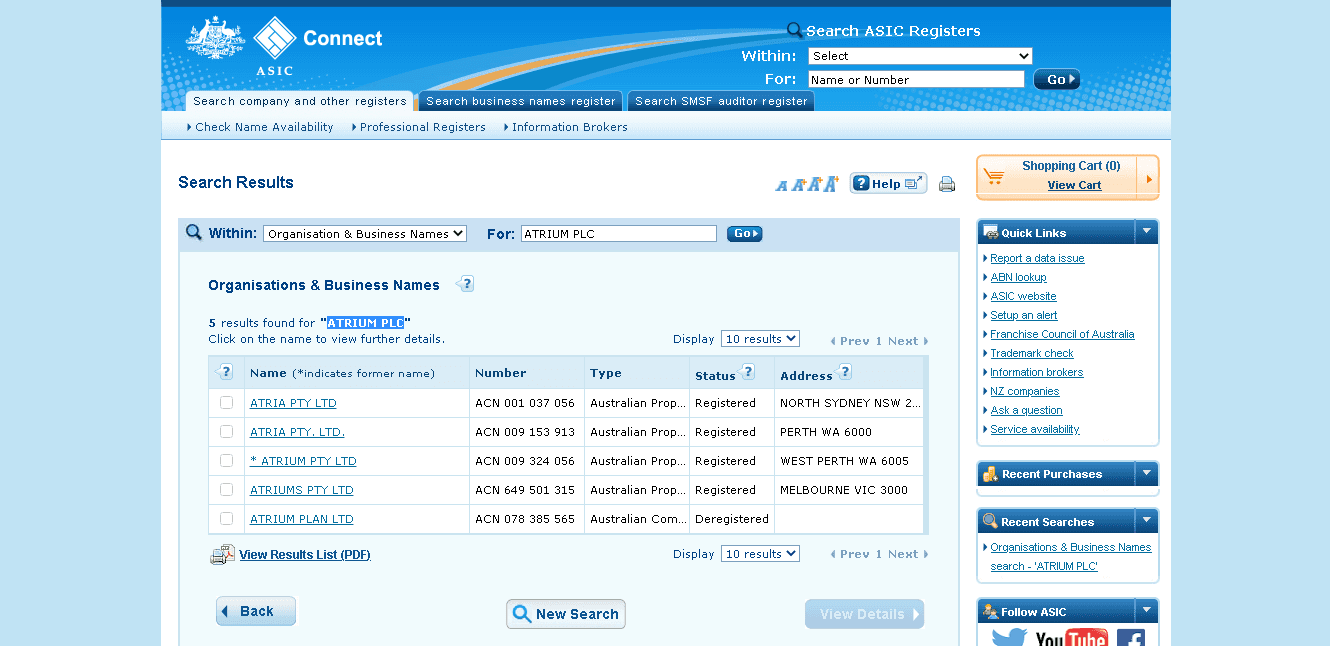Screen dimensions: 1330x646
Task: Open ASIC Facebook icon under Follow ASIC
Action: tap(1130, 638)
